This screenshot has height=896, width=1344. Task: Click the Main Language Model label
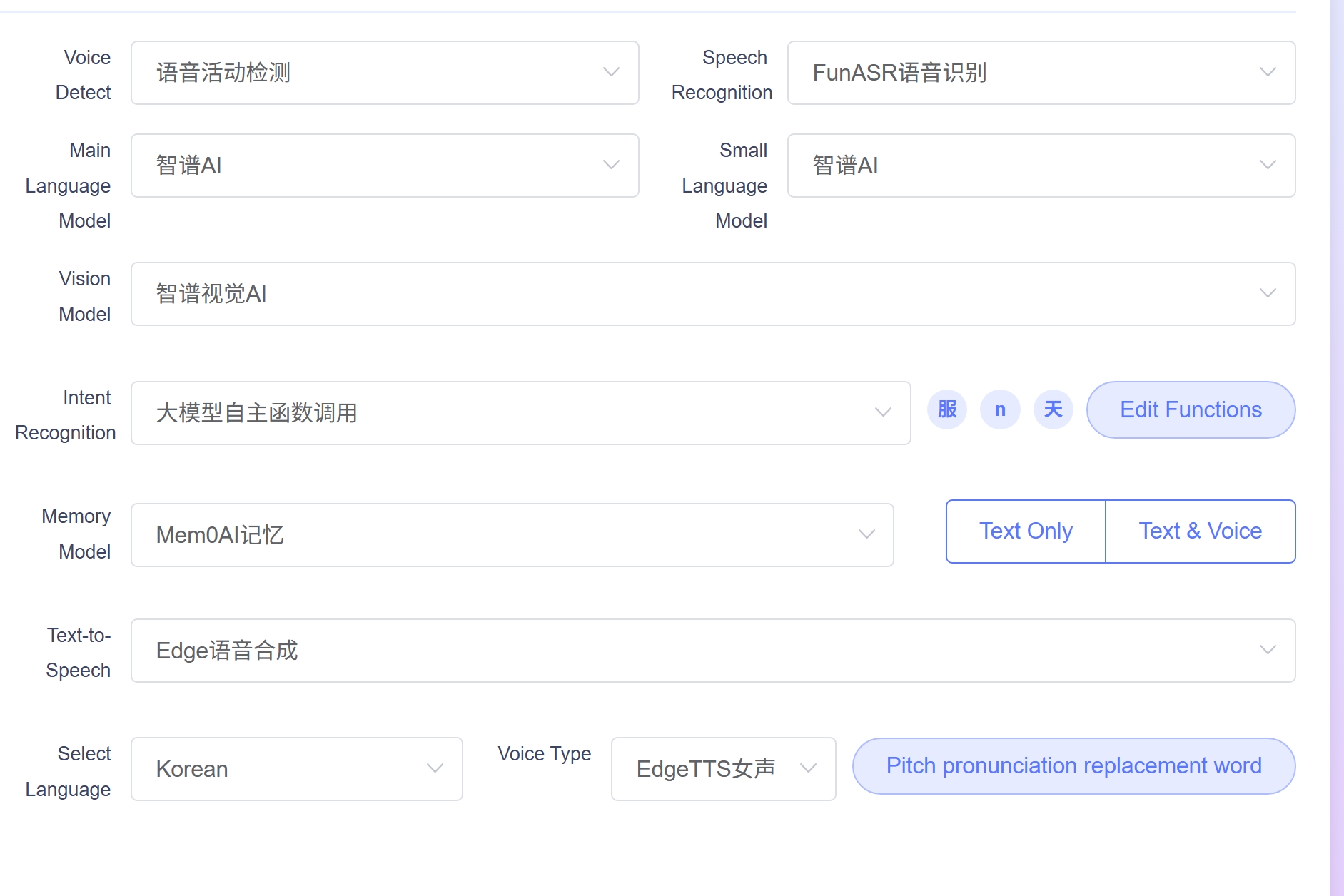[69, 185]
